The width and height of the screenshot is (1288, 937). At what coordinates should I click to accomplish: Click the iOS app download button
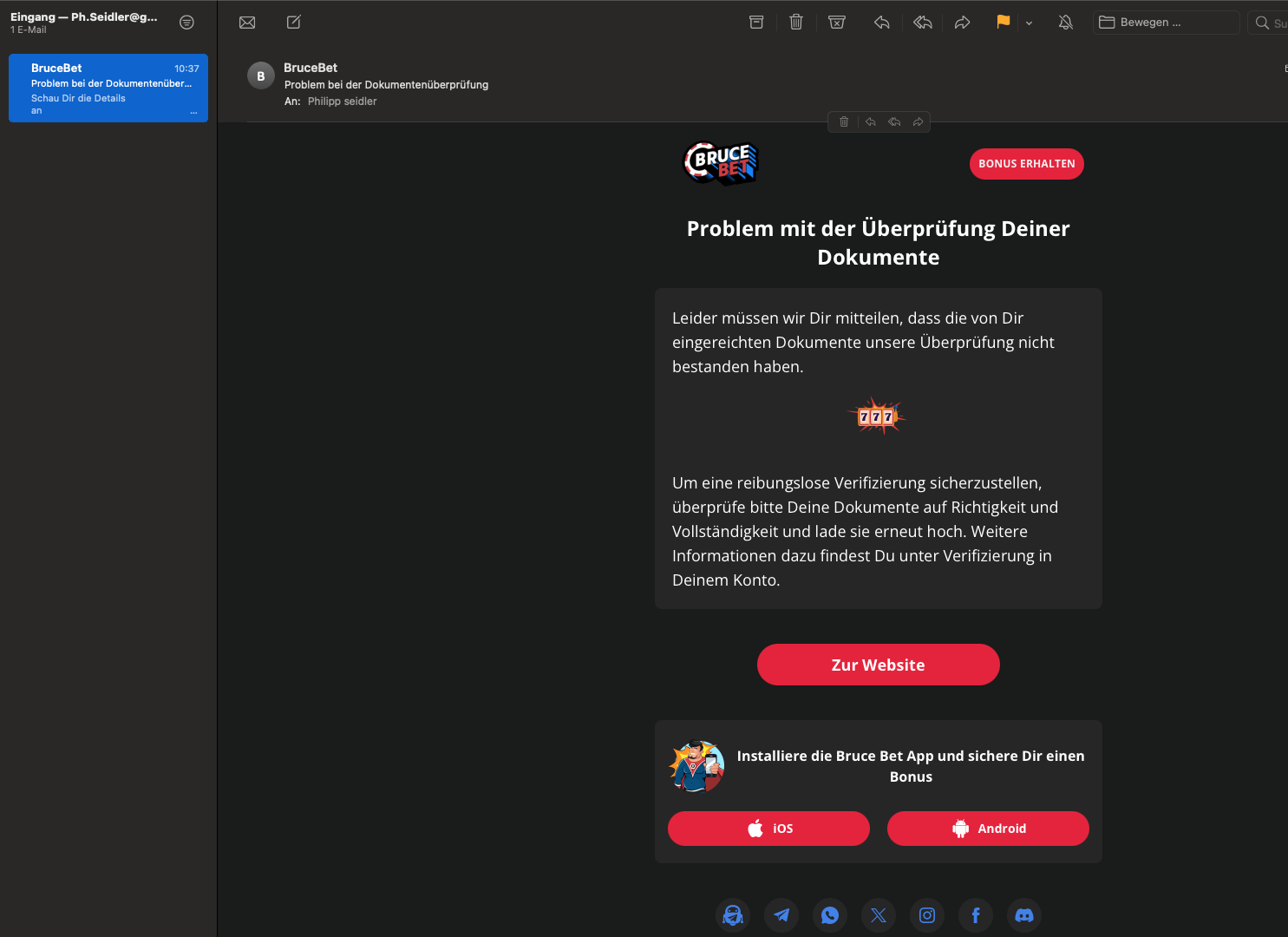point(768,829)
